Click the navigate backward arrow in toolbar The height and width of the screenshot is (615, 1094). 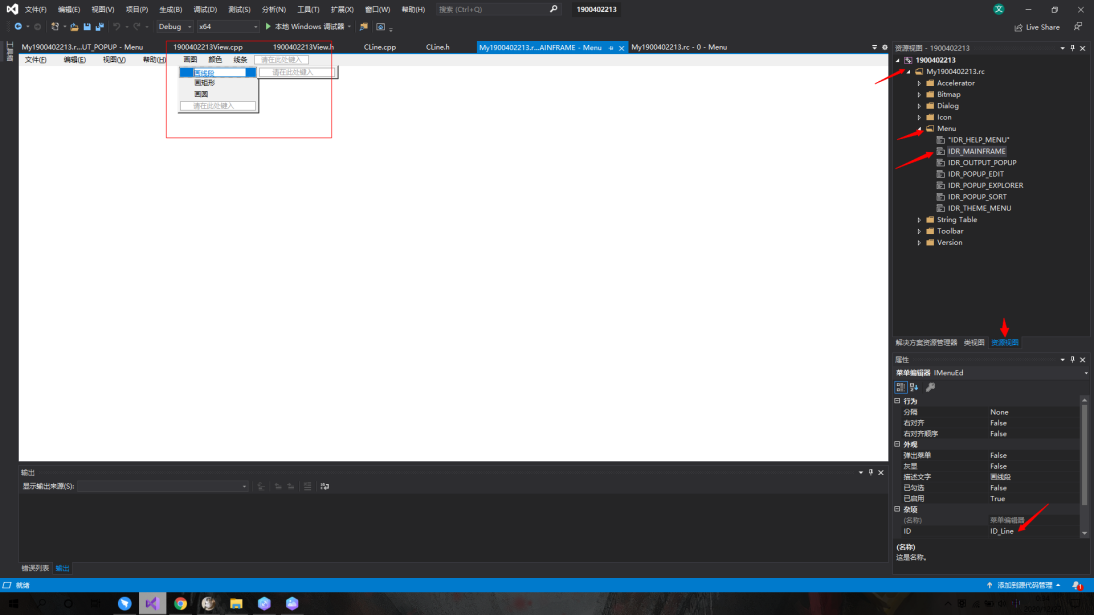17,27
